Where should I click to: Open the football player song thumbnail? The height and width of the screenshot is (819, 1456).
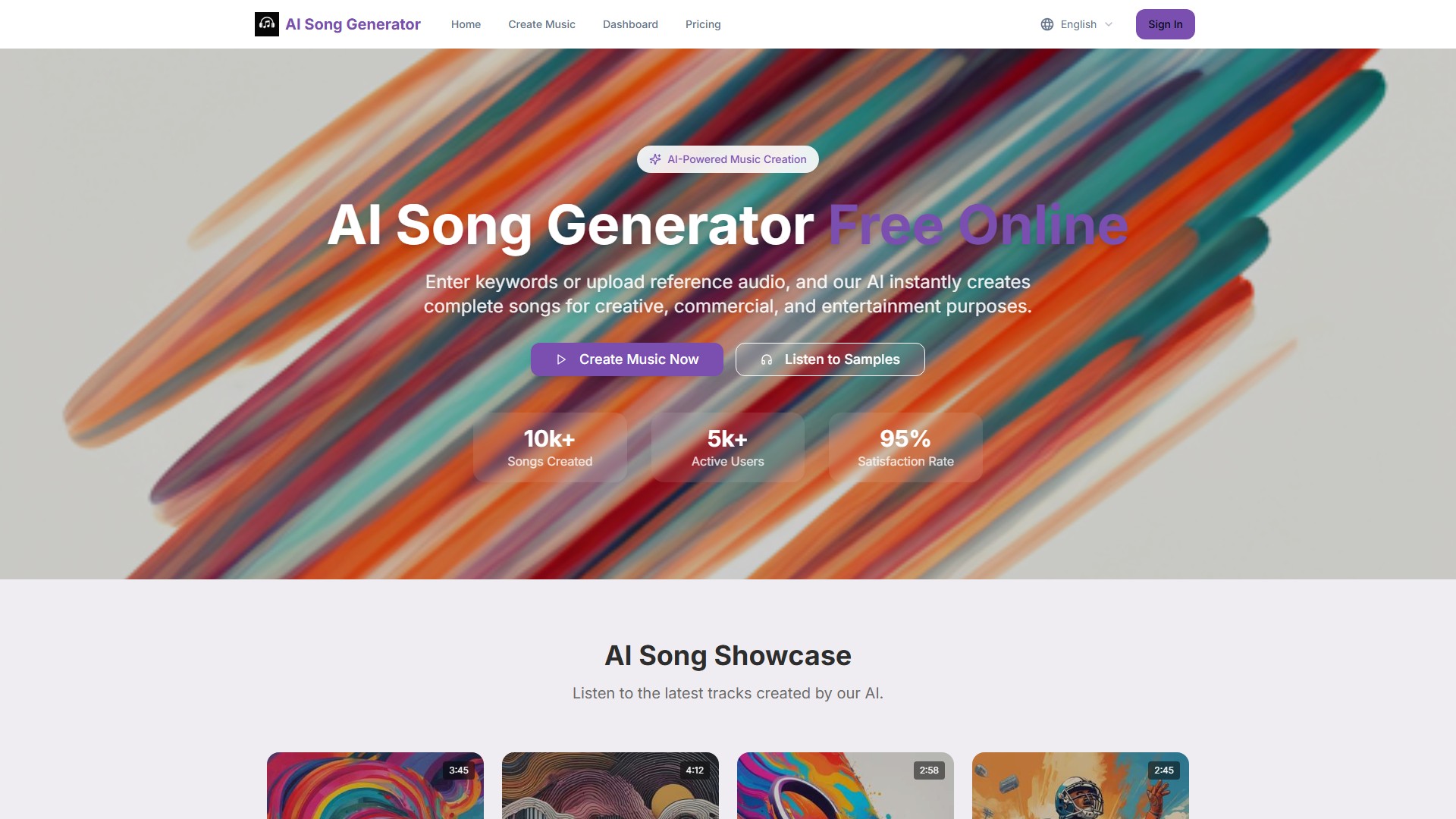[x=1081, y=786]
